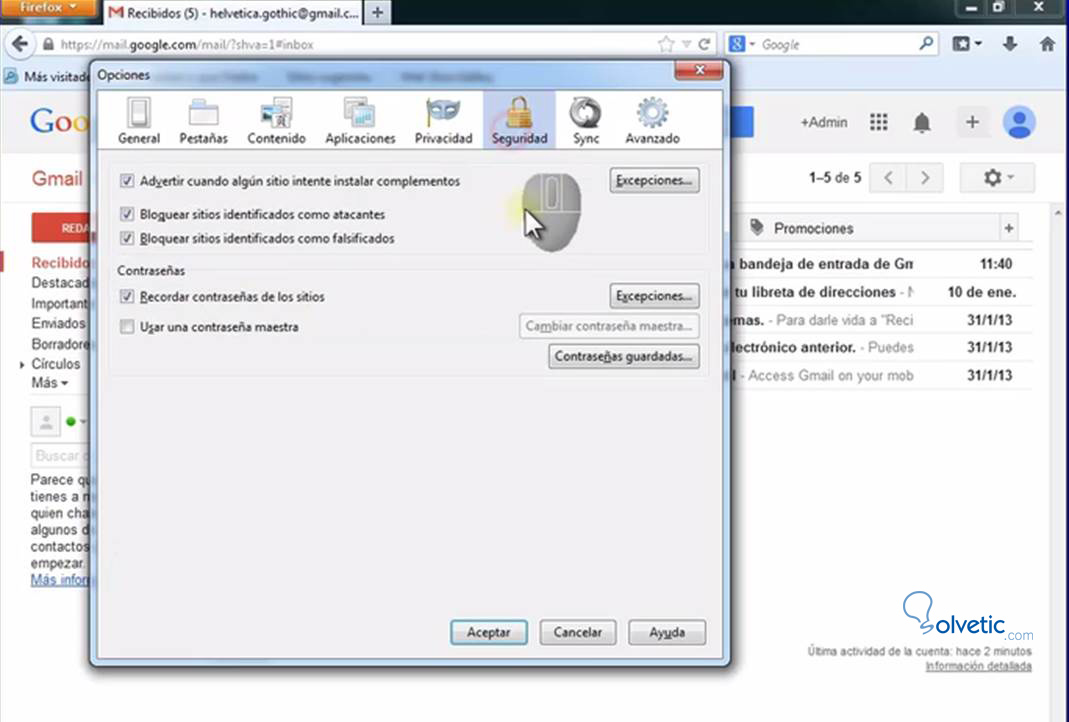
Task: Open Gmail notifications bell
Action: (x=922, y=123)
